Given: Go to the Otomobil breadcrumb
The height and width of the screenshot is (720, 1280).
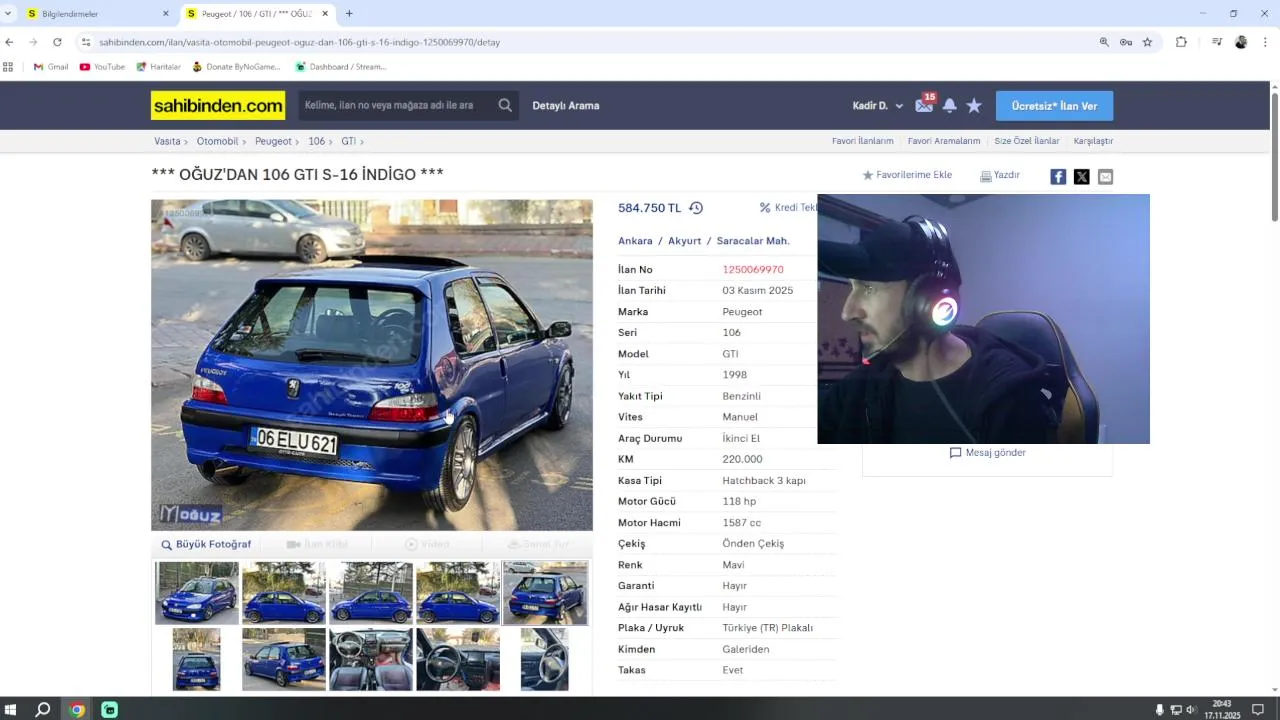Looking at the screenshot, I should pos(217,141).
